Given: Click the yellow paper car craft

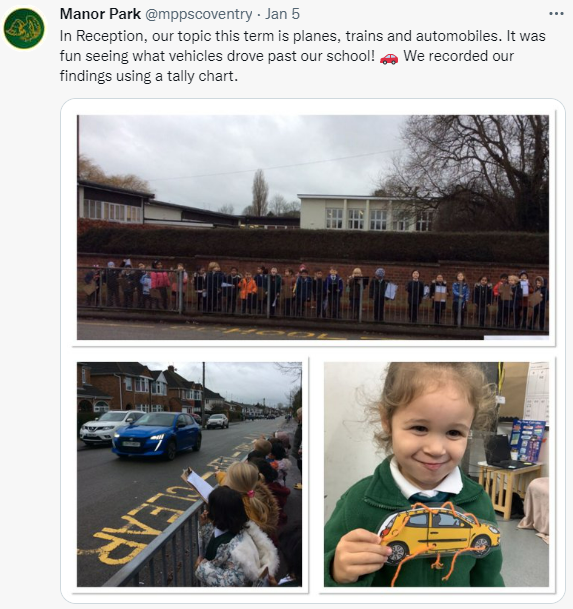Looking at the screenshot, I should click(438, 532).
